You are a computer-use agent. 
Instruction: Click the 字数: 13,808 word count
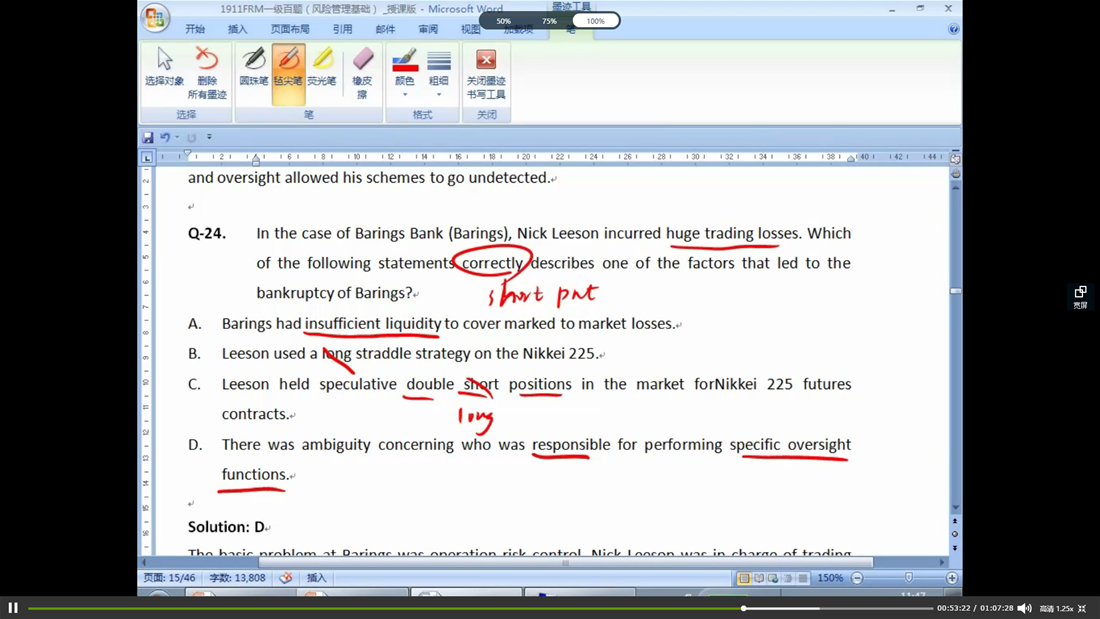[237, 578]
